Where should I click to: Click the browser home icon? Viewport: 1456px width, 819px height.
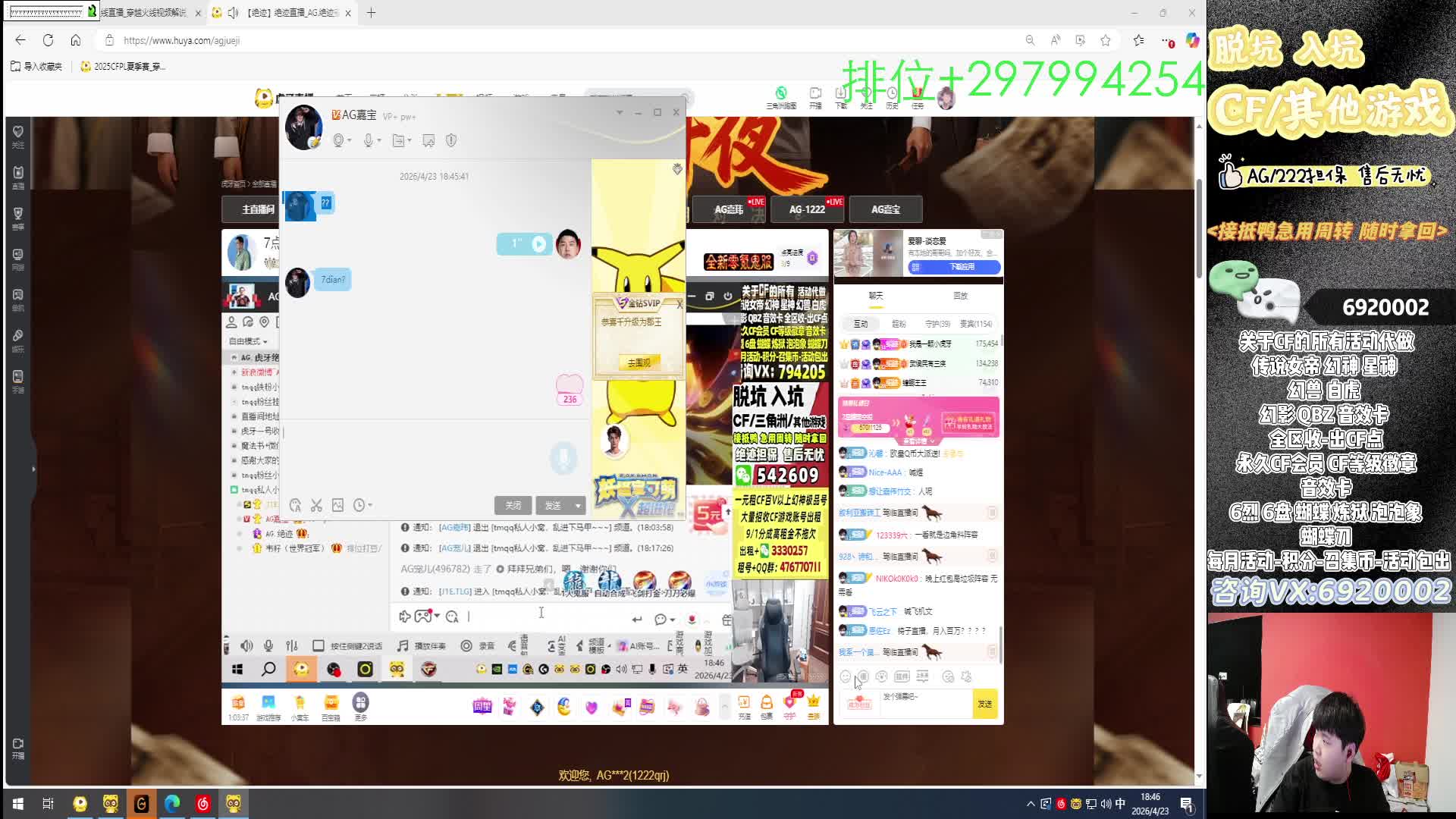pyautogui.click(x=75, y=40)
